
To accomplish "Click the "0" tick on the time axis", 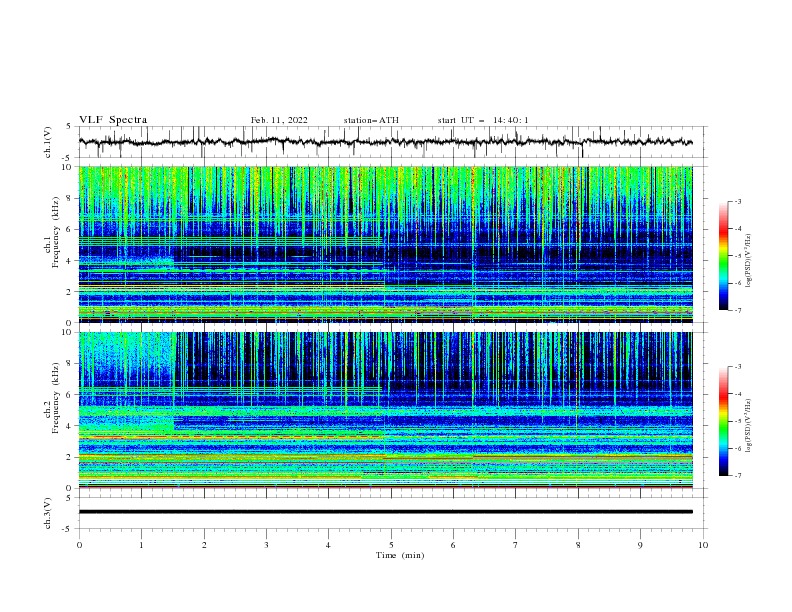I will [79, 545].
